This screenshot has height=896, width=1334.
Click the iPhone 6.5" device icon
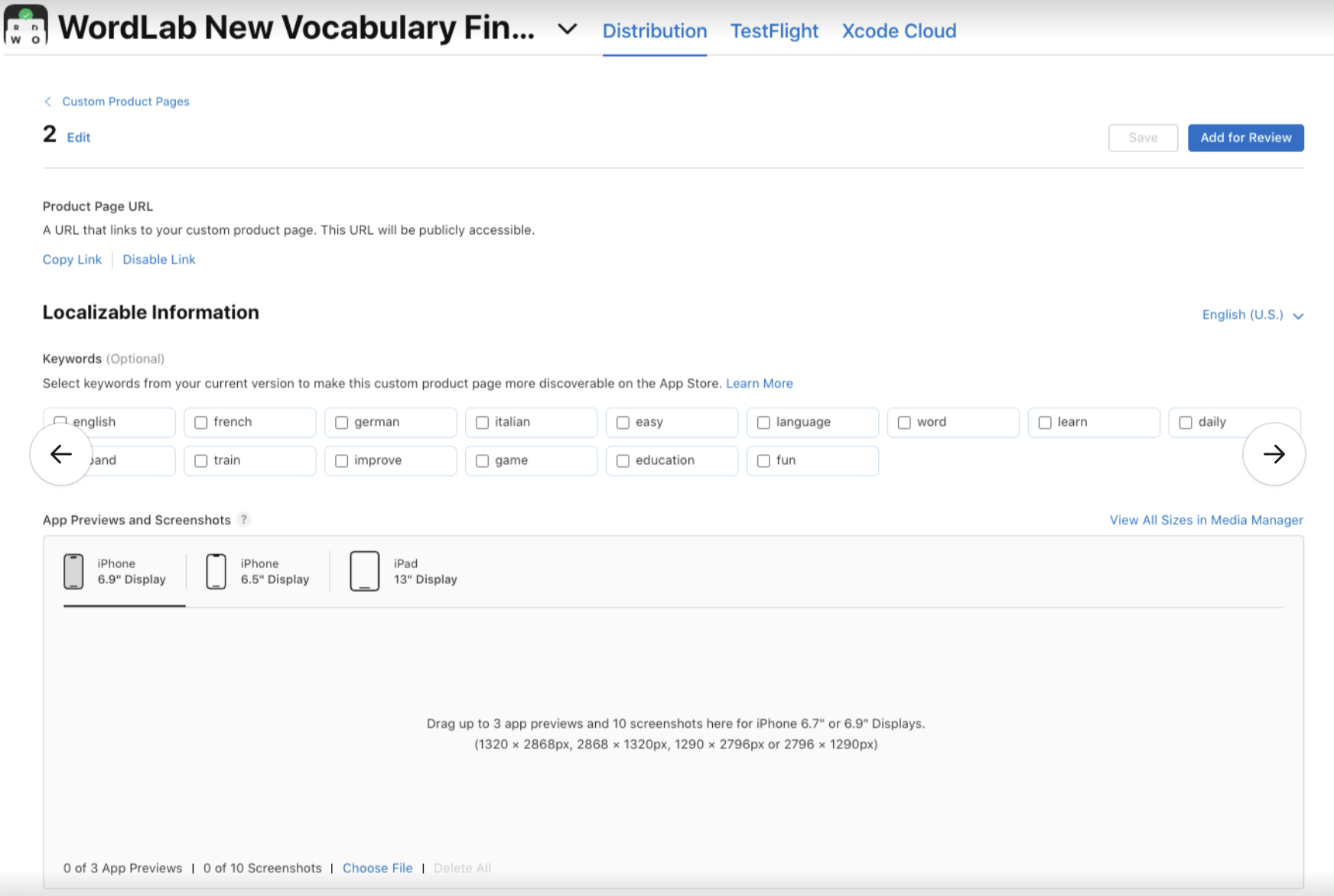click(216, 572)
